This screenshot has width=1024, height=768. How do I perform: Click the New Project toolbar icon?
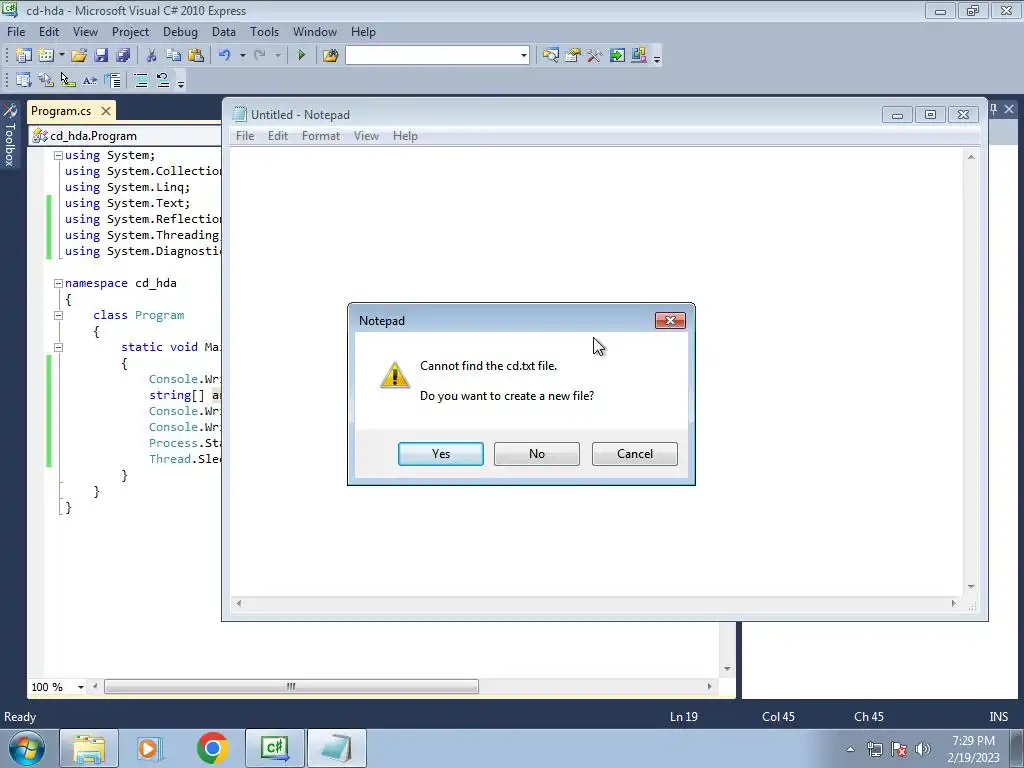pyautogui.click(x=24, y=56)
